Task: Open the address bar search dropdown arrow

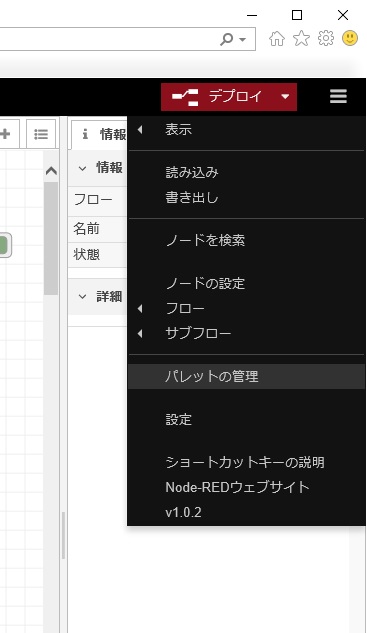Action: pos(242,40)
